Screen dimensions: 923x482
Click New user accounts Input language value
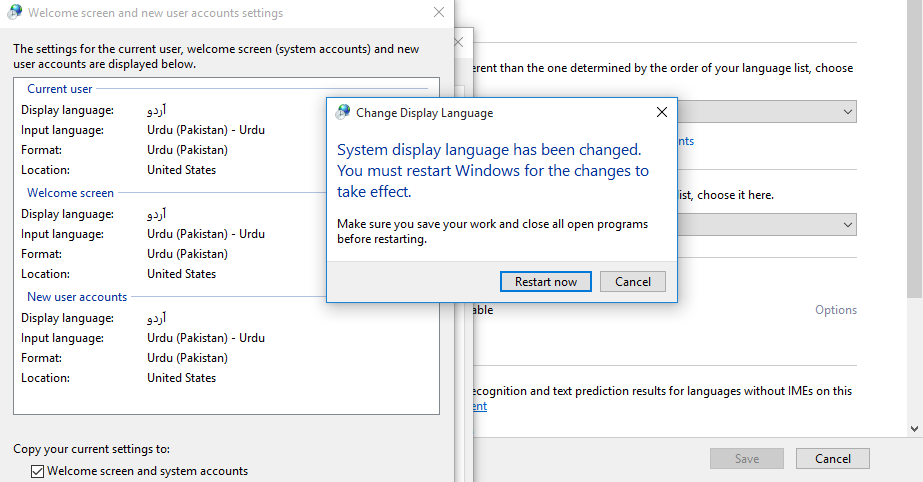[x=206, y=338]
